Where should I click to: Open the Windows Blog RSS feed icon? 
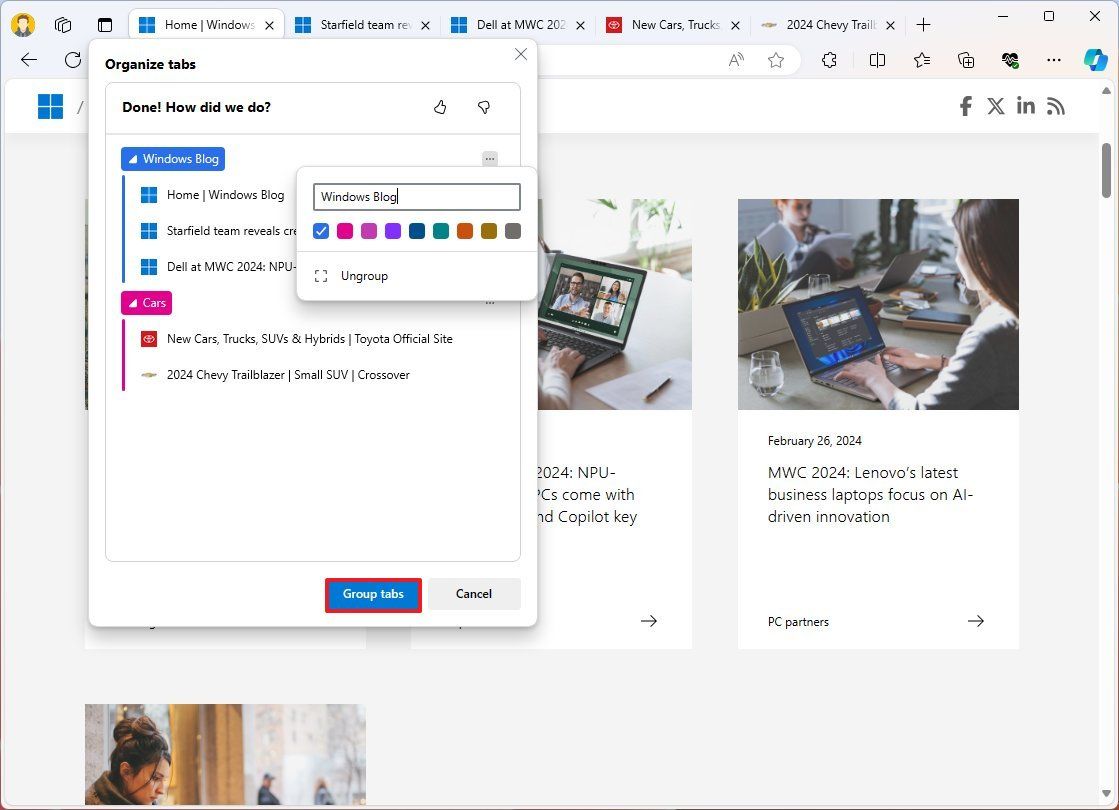pos(1055,105)
